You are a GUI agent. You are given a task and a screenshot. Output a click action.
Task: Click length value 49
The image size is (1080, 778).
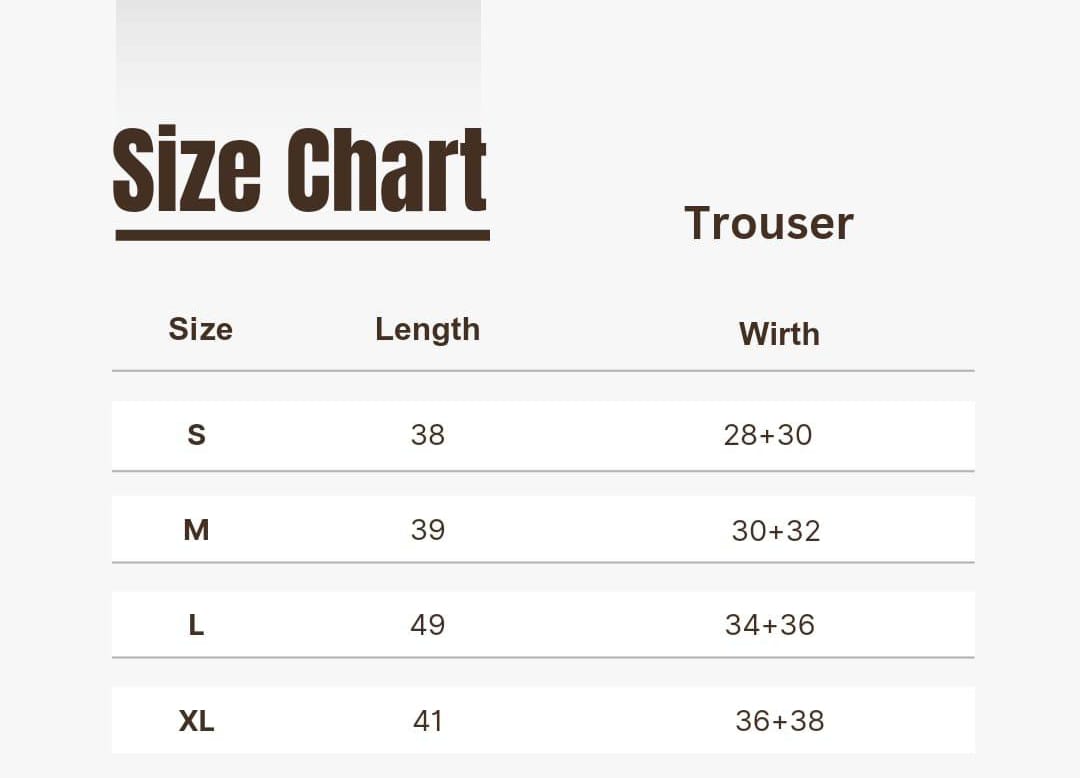tap(428, 625)
